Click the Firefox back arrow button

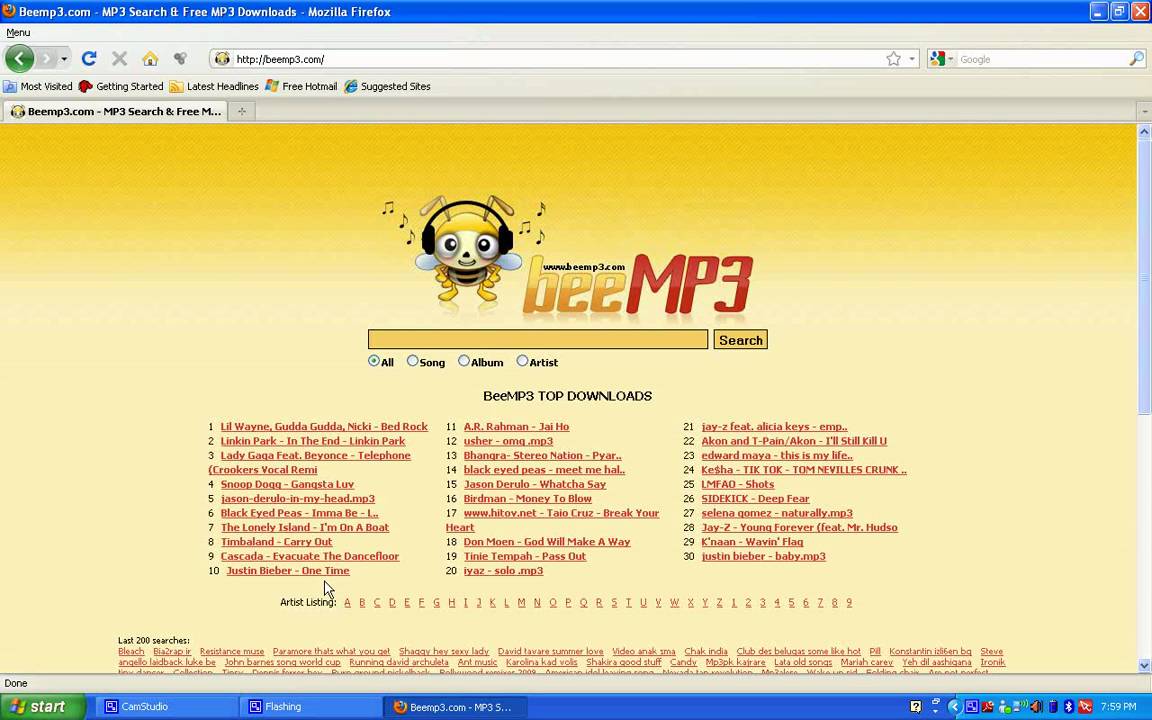(20, 59)
